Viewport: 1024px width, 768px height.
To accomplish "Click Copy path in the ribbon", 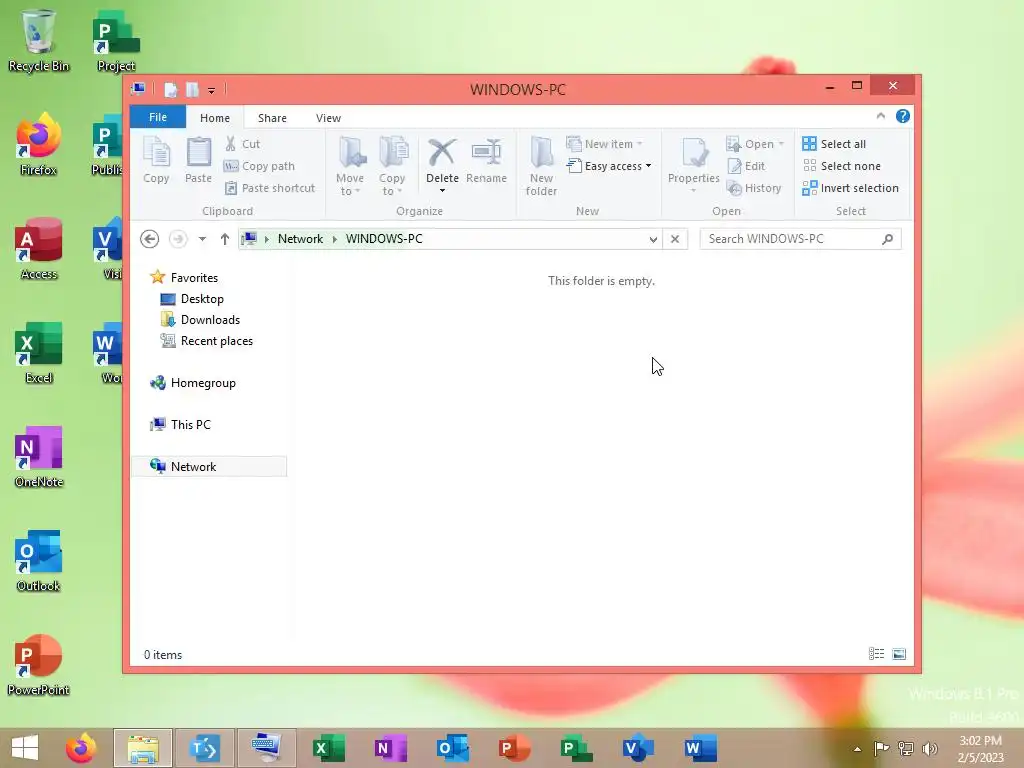I will [x=259, y=166].
